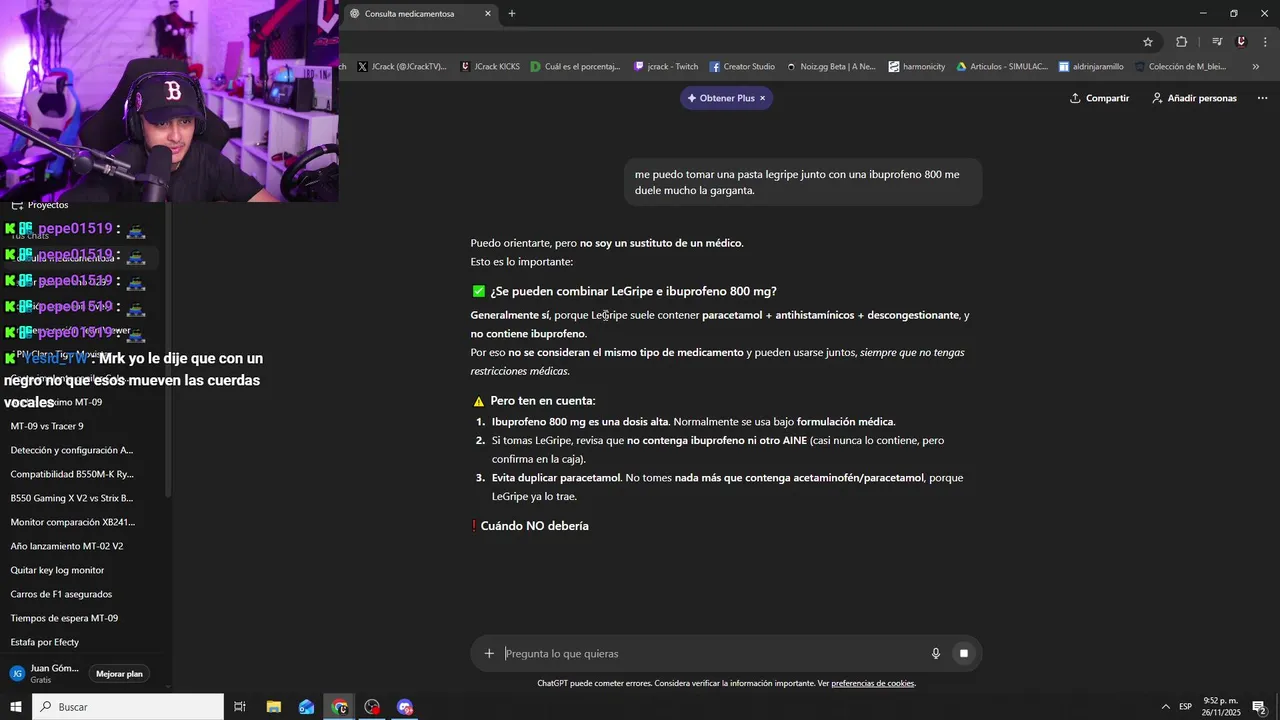Dismiss the Obtener Plus pill with its x
The image size is (1280, 720).
(x=763, y=98)
